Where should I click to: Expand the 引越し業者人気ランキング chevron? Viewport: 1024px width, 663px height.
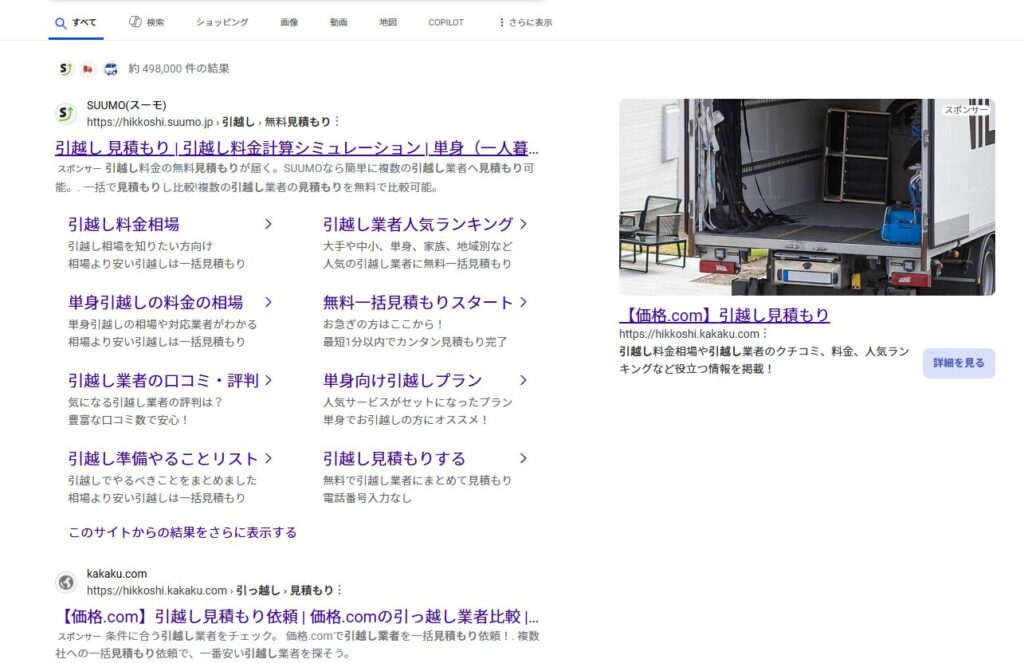tap(523, 224)
